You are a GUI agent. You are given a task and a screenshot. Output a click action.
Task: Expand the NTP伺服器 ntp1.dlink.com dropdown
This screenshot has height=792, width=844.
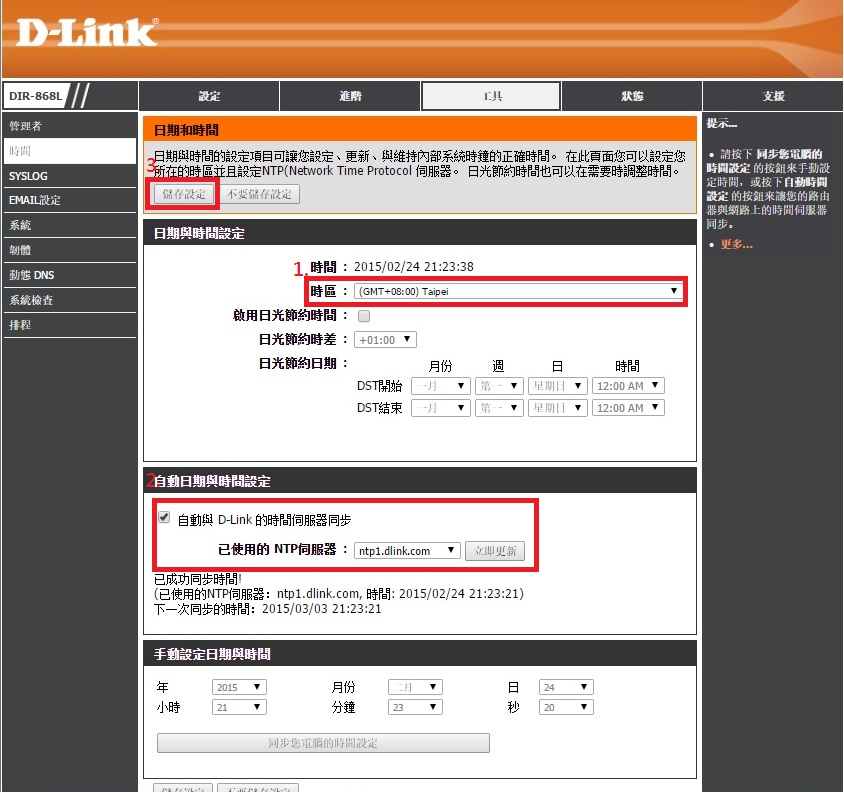coord(407,551)
